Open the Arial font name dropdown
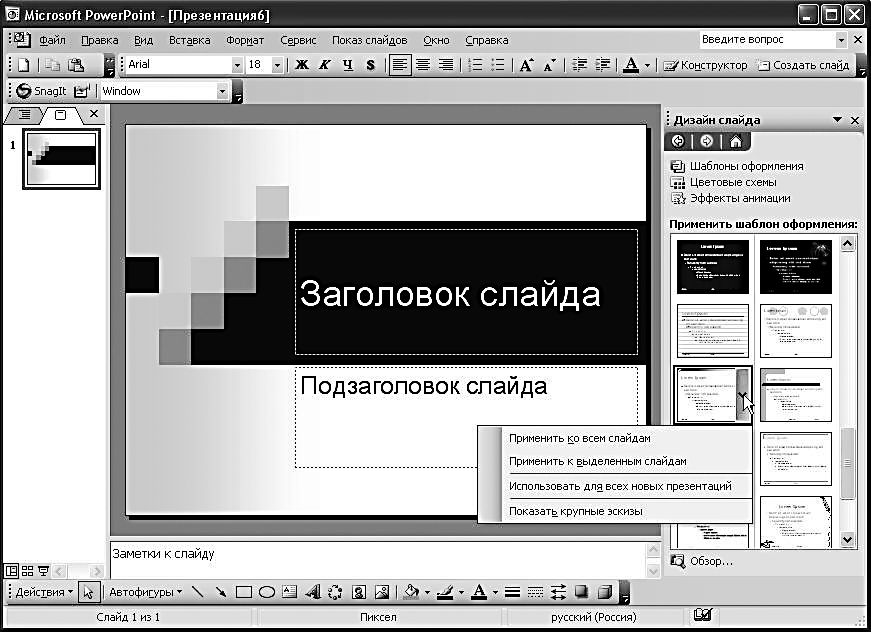871x632 pixels. pos(237,65)
